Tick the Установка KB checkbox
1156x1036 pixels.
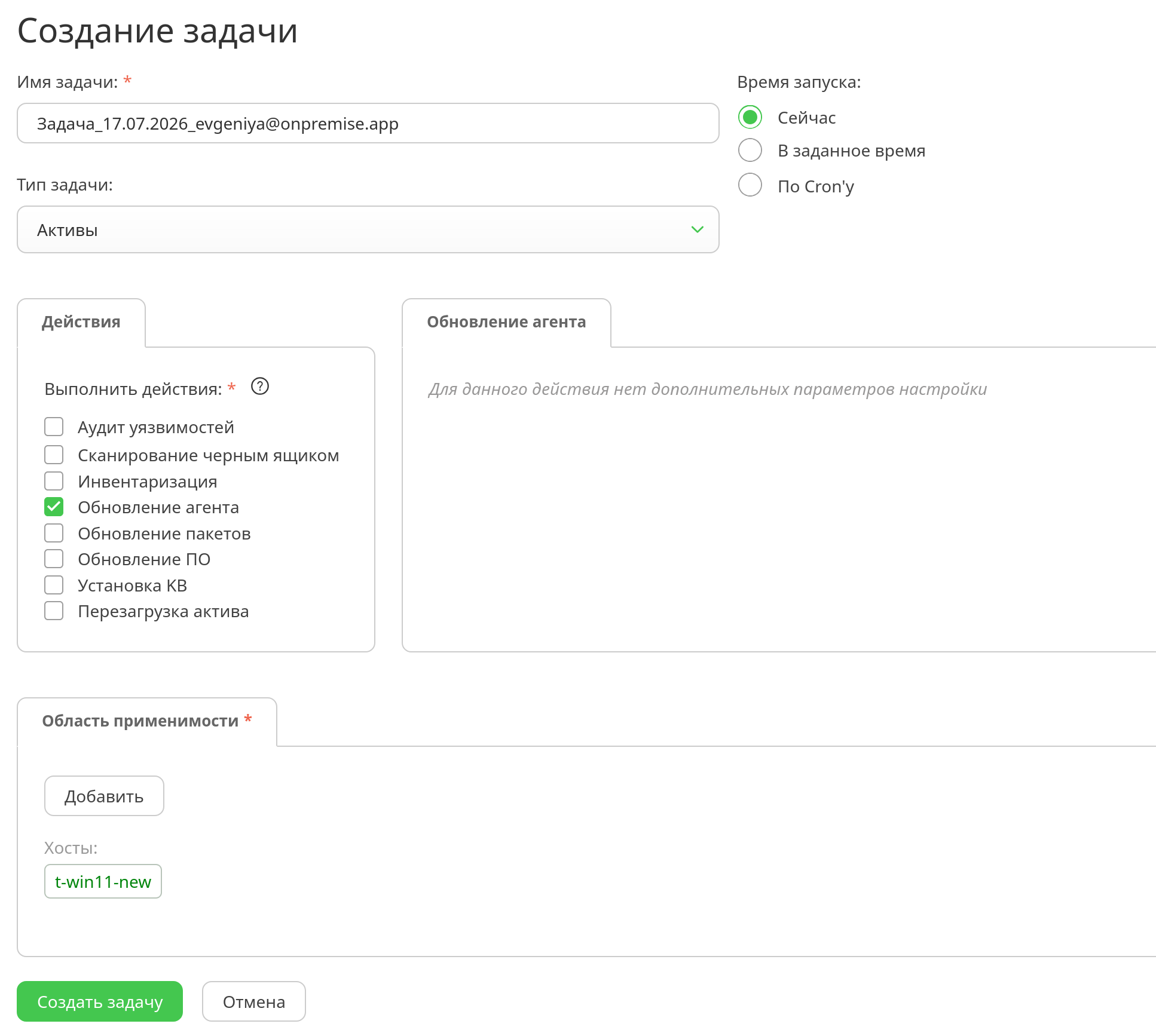click(54, 585)
